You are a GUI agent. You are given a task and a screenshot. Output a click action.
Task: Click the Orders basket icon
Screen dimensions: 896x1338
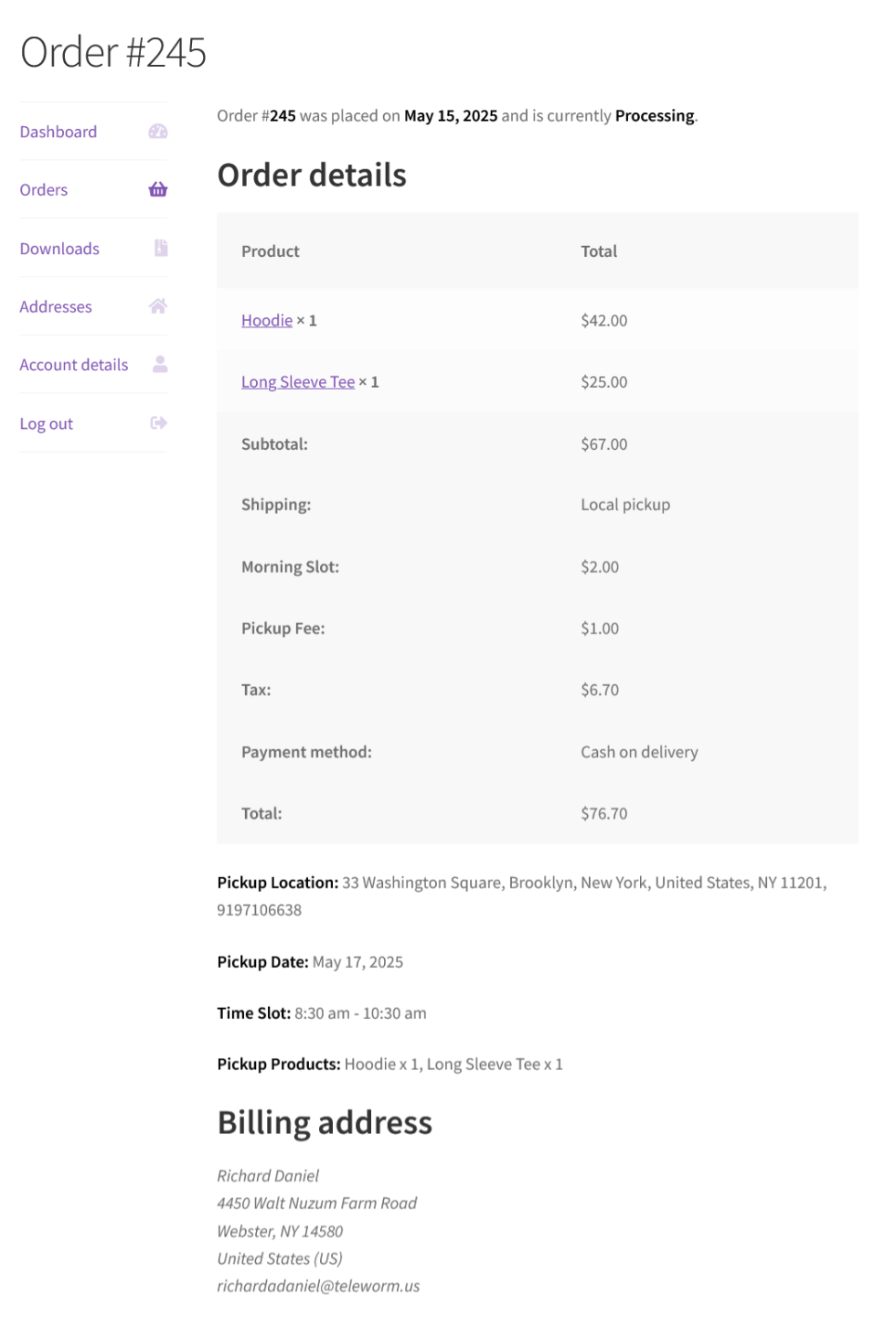[158, 190]
